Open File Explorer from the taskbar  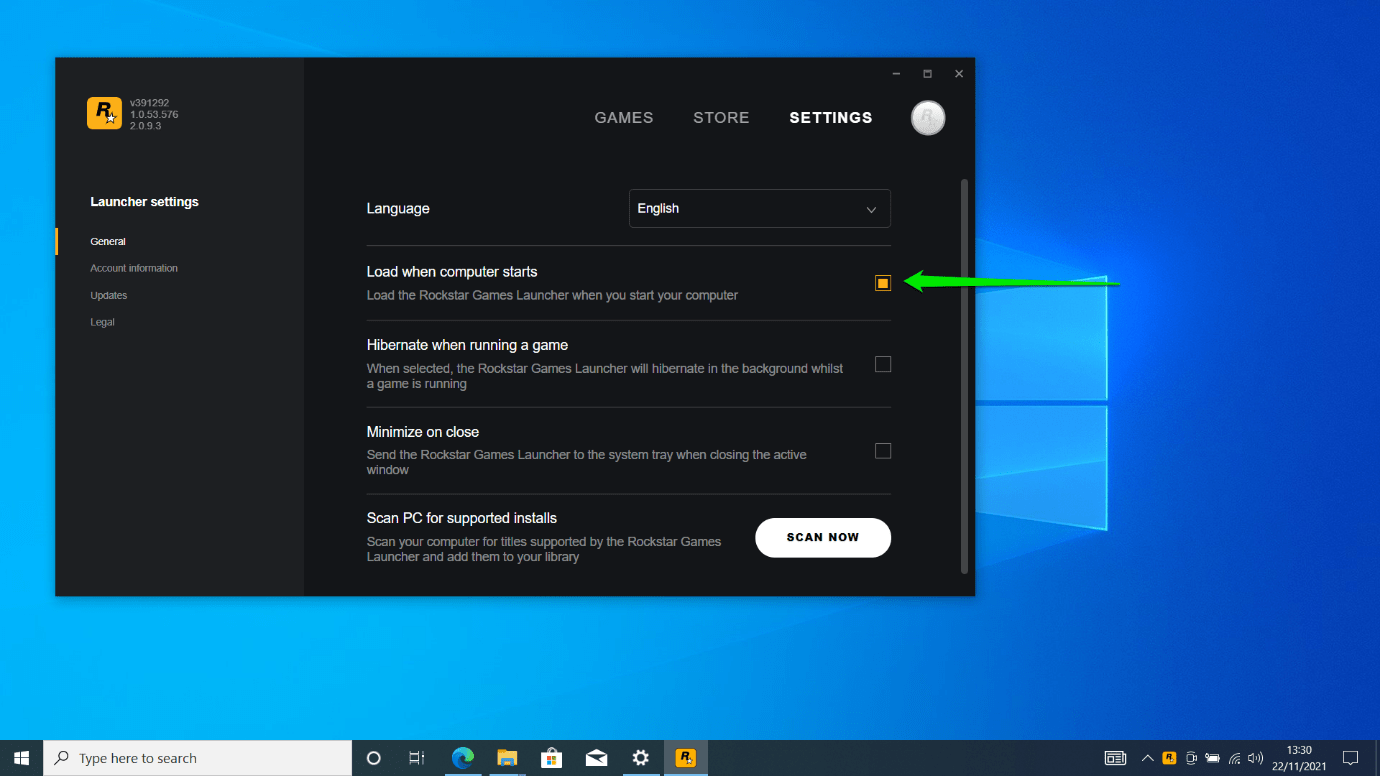(x=507, y=758)
